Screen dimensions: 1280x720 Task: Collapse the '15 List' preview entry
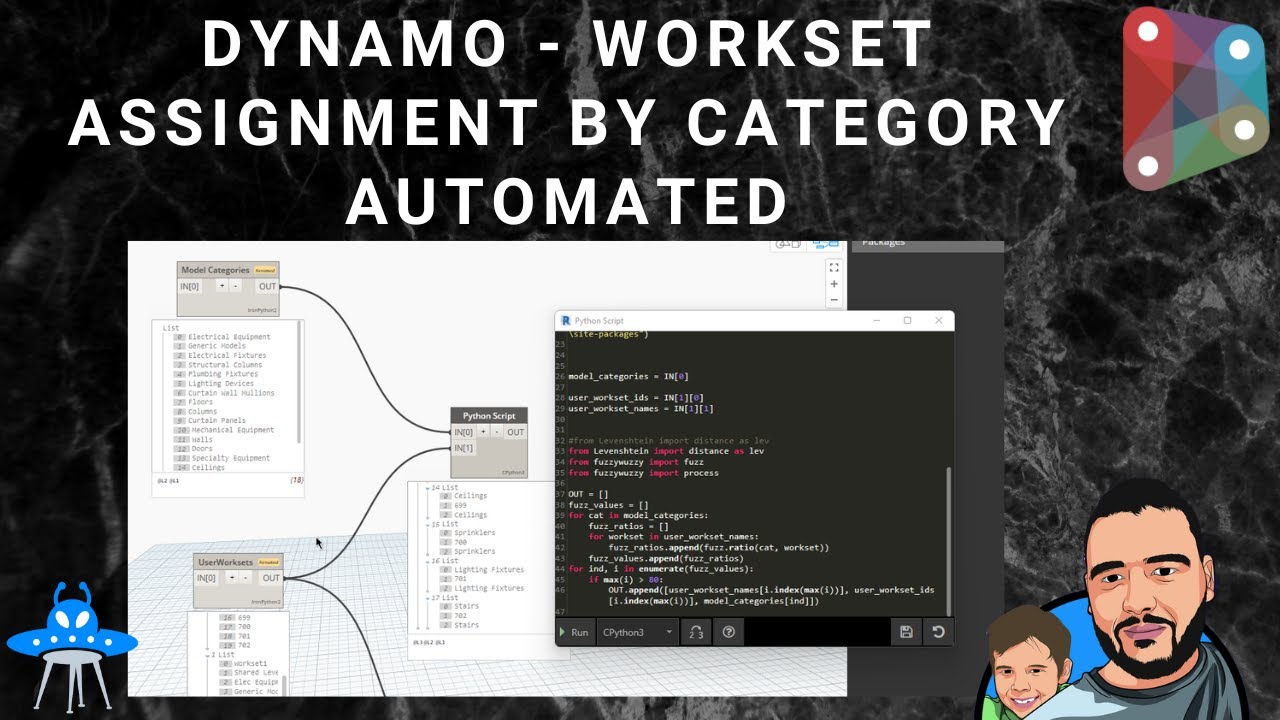428,524
